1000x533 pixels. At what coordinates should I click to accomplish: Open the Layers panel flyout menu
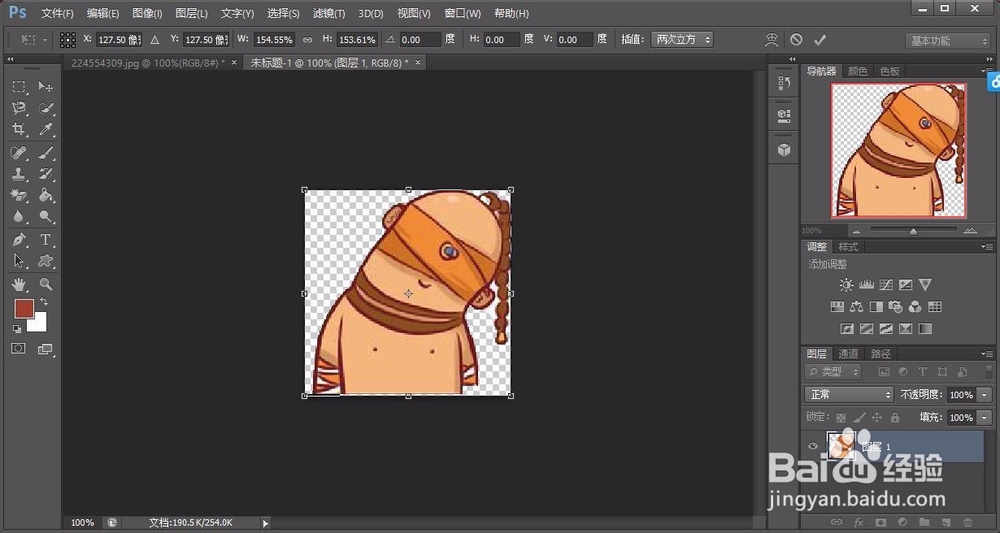point(987,353)
